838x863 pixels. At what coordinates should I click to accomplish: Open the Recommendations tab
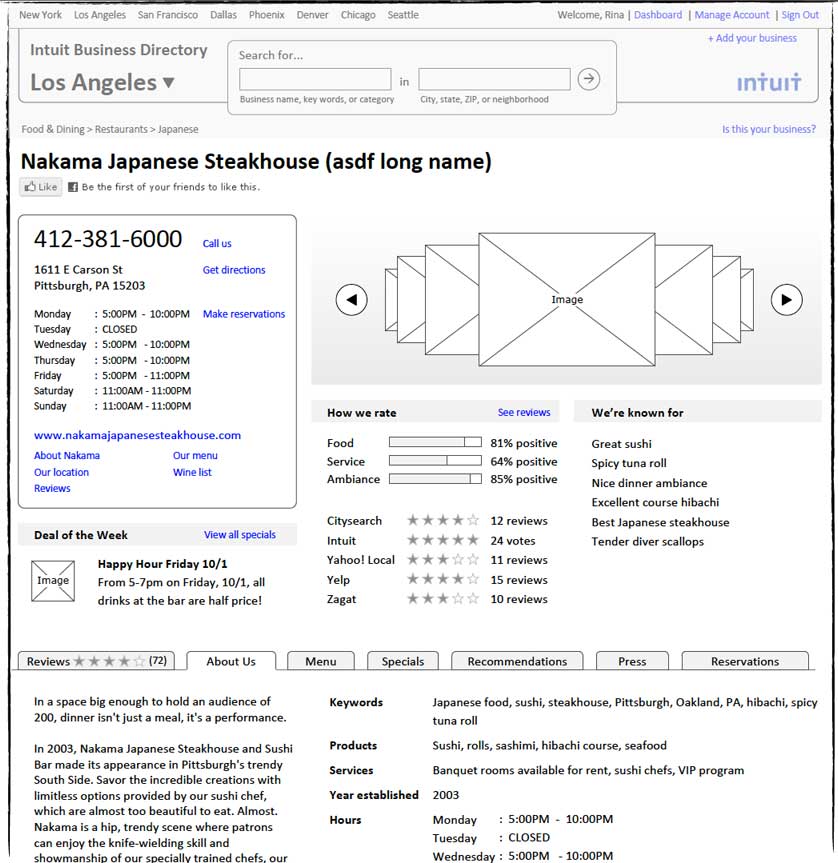tap(517, 661)
